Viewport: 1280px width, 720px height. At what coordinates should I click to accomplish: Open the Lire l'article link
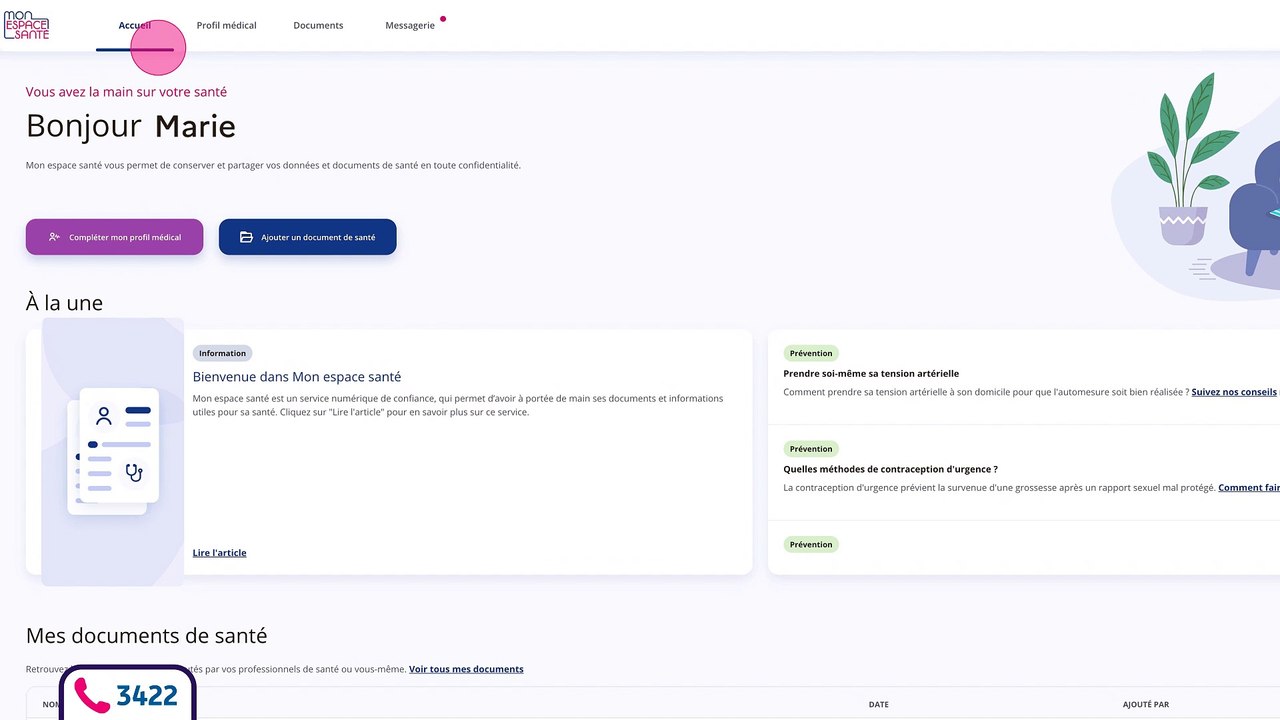pyautogui.click(x=219, y=553)
